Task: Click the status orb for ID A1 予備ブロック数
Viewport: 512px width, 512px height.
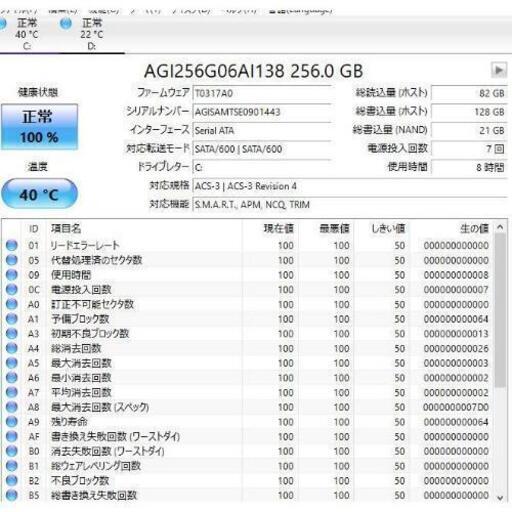Action: 12,319
